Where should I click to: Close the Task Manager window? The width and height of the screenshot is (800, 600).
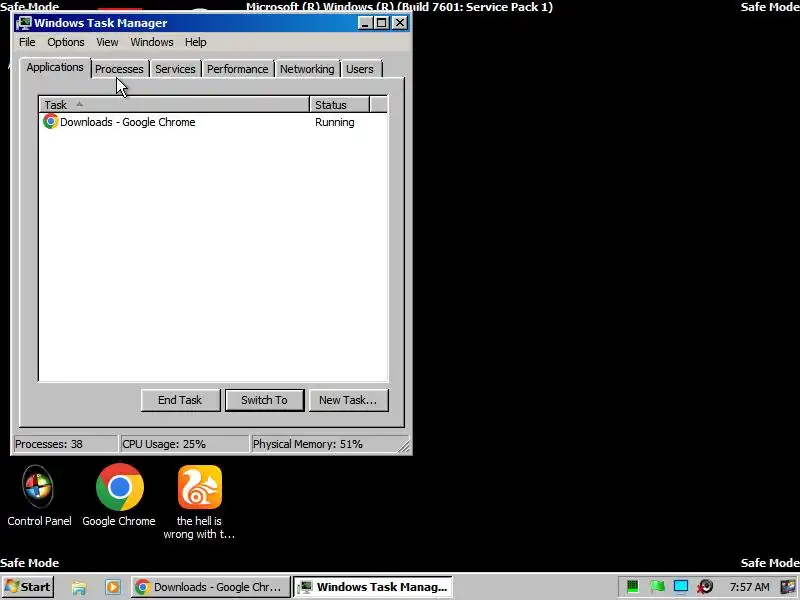400,23
